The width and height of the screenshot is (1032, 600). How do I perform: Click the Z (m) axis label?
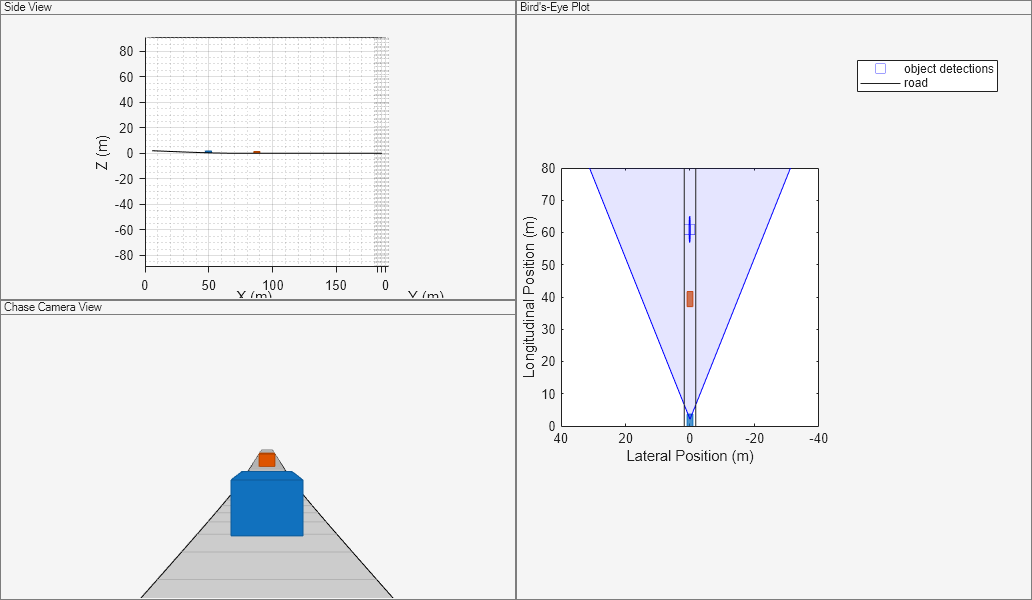pyautogui.click(x=101, y=153)
